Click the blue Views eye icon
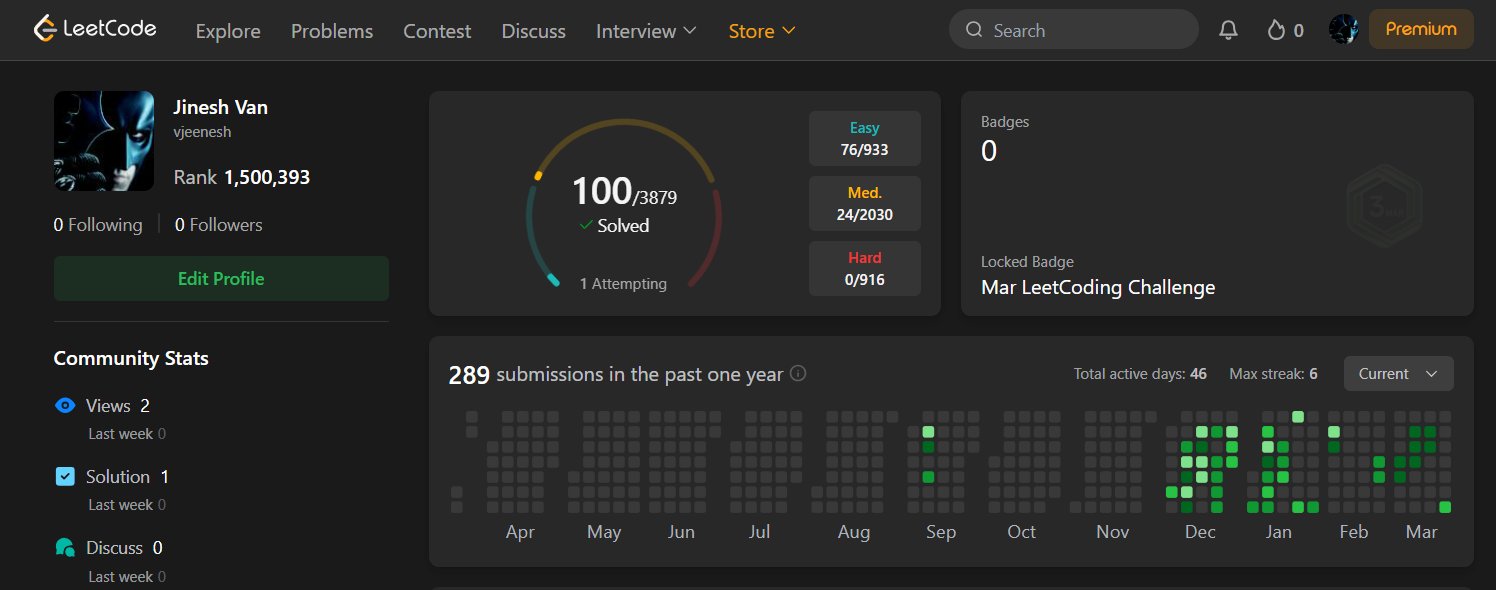Viewport: 1496px width, 590px height. tap(65, 405)
